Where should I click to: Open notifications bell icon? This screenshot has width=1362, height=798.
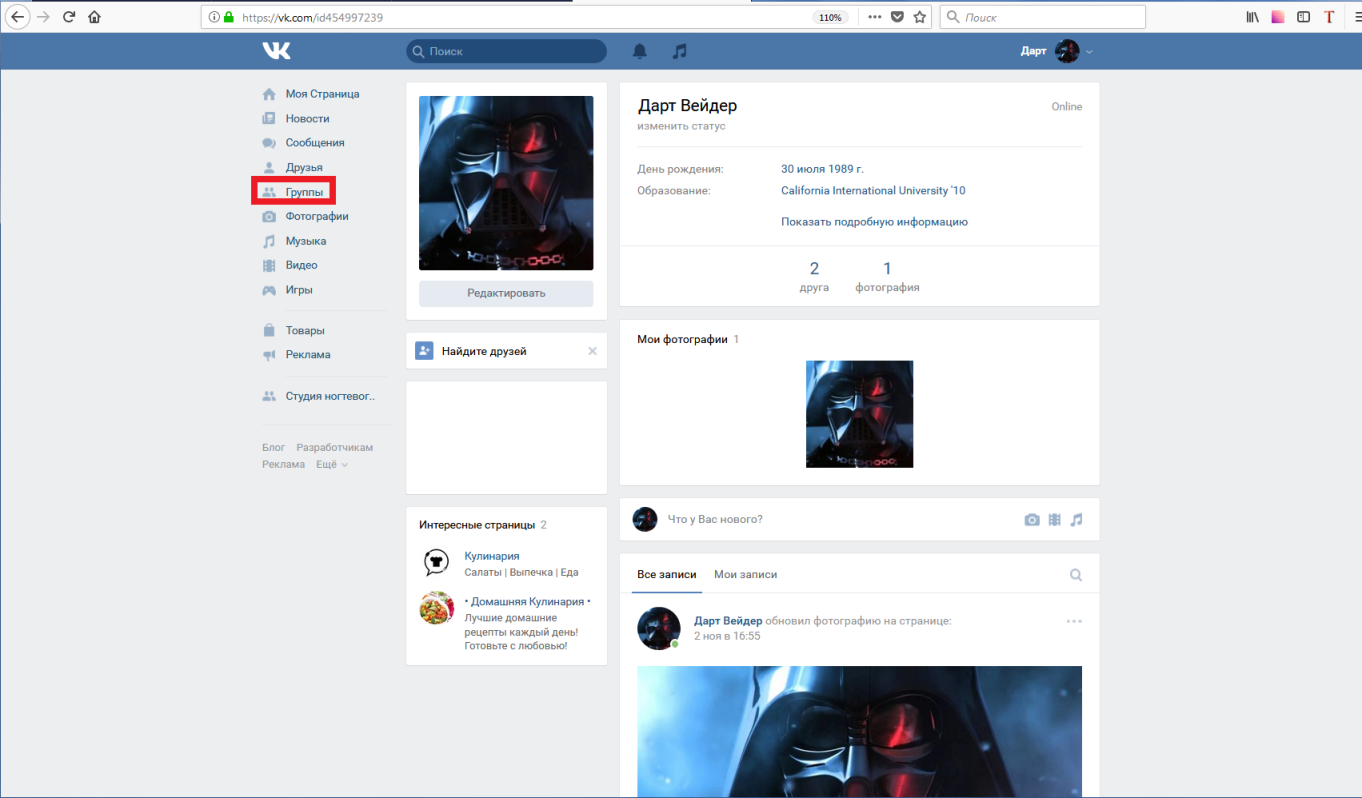(x=640, y=51)
